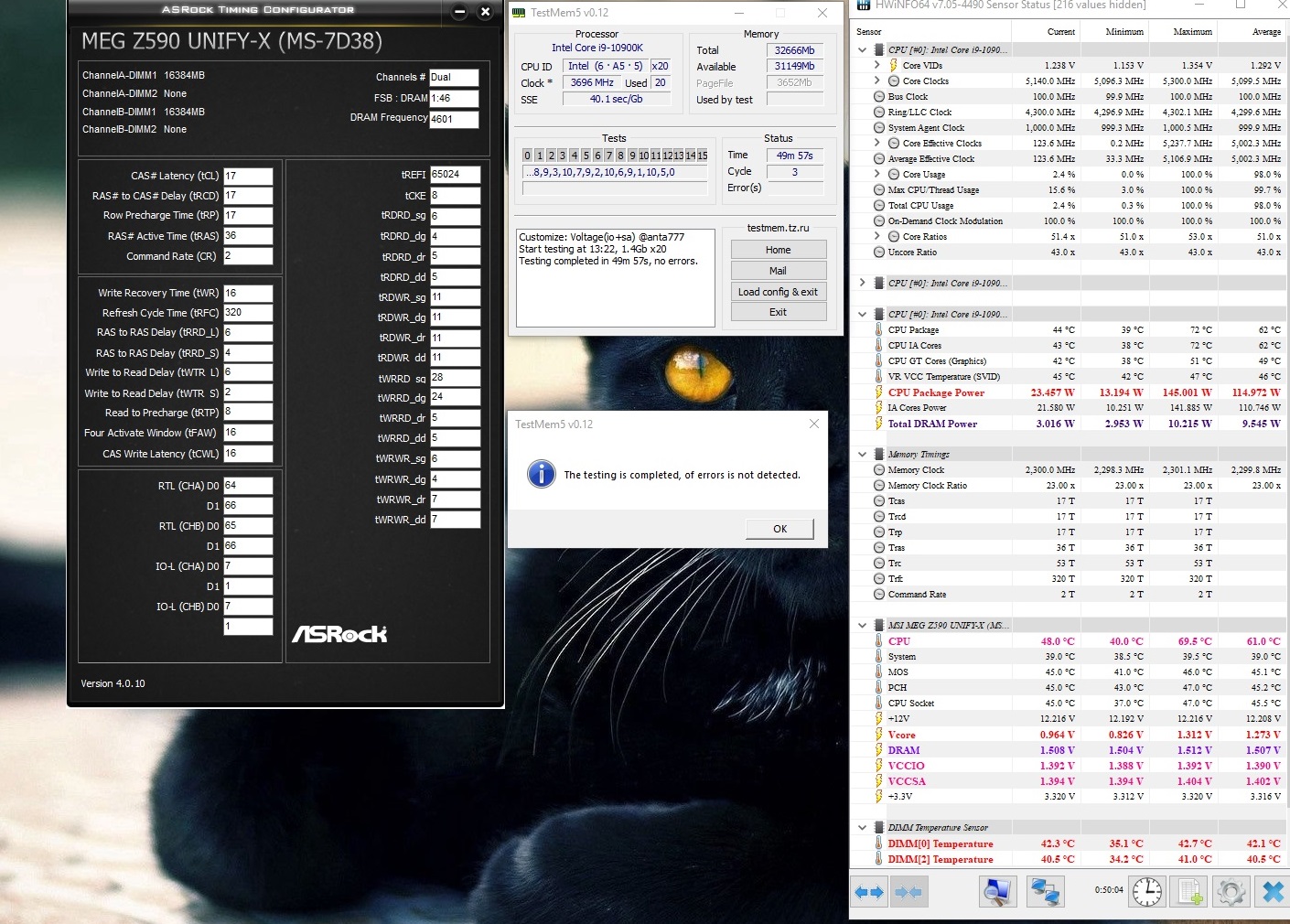Minimize the ASRock Timing Configurator window

[x=460, y=12]
